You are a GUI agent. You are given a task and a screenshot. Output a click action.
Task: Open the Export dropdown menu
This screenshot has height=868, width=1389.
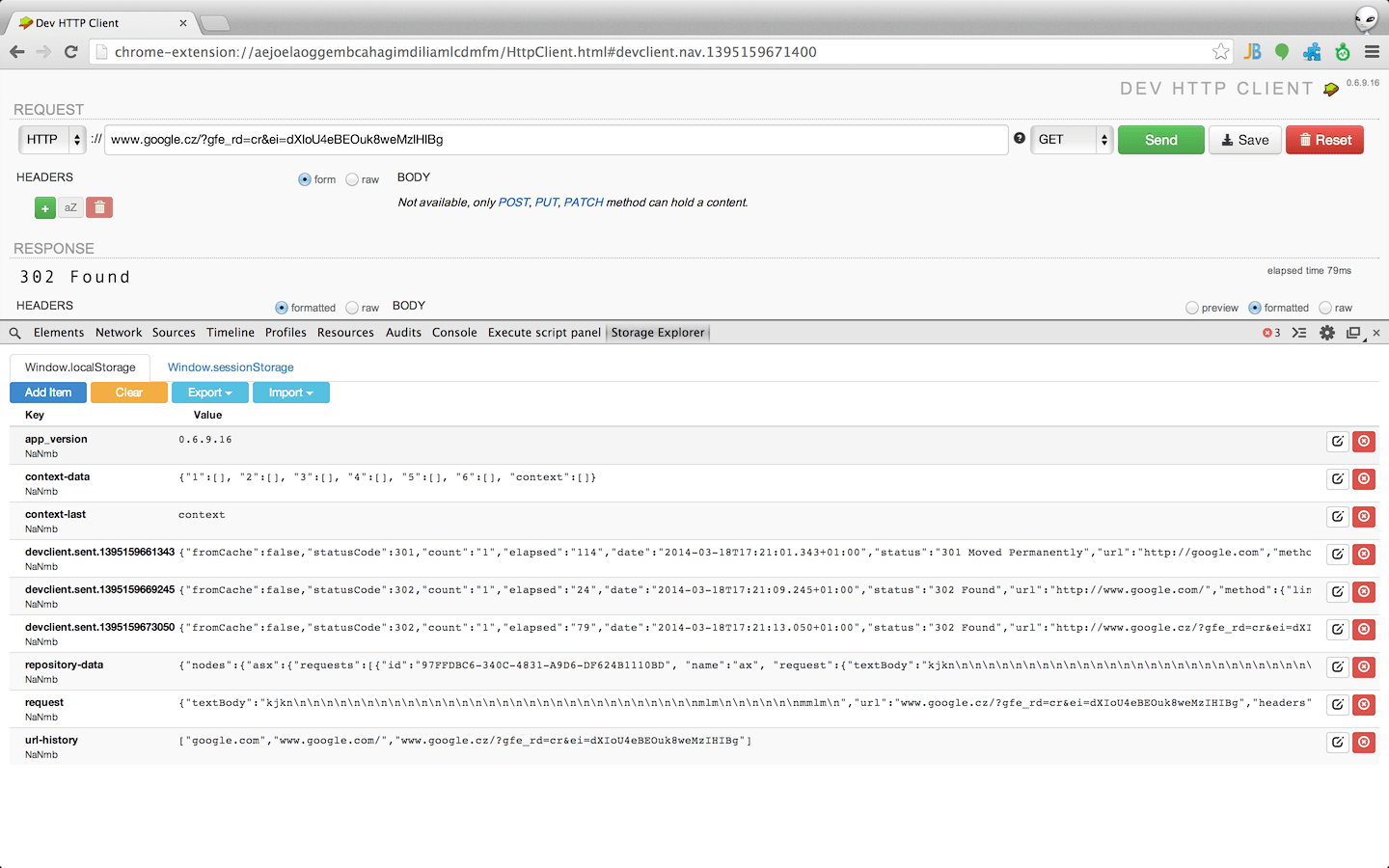pos(209,392)
